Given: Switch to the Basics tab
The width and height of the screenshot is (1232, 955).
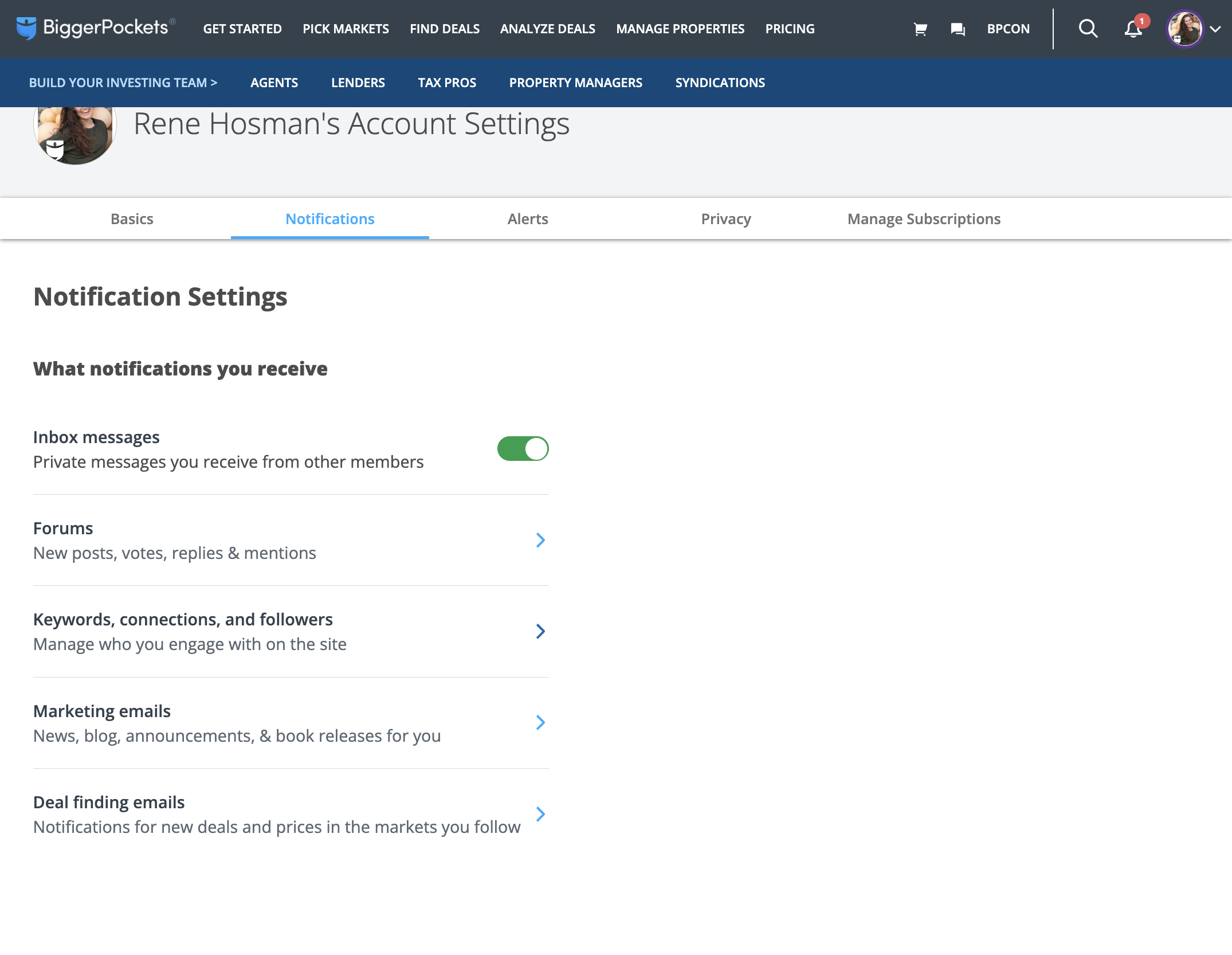Looking at the screenshot, I should pyautogui.click(x=132, y=219).
